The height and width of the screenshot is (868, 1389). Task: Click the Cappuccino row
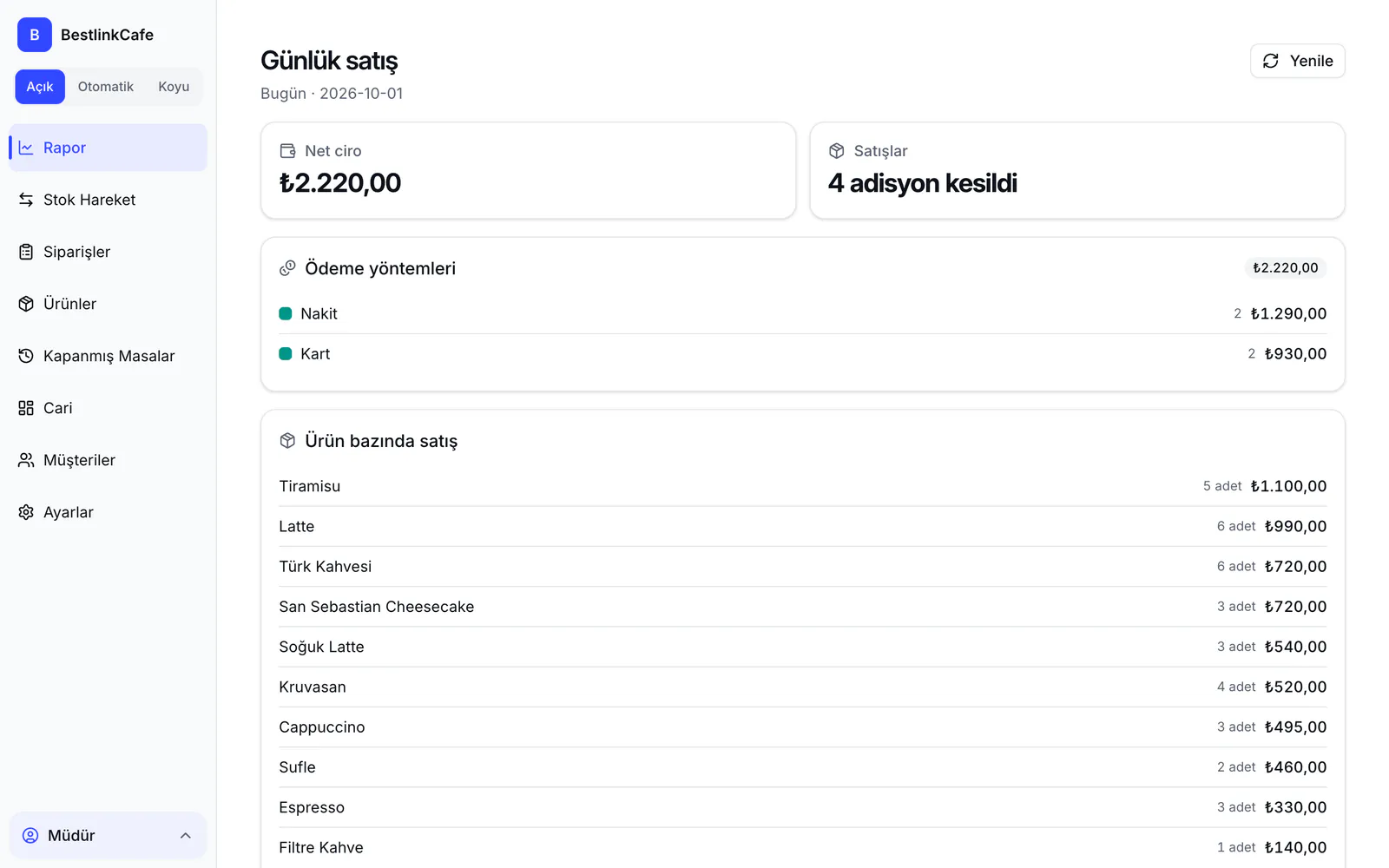click(803, 727)
